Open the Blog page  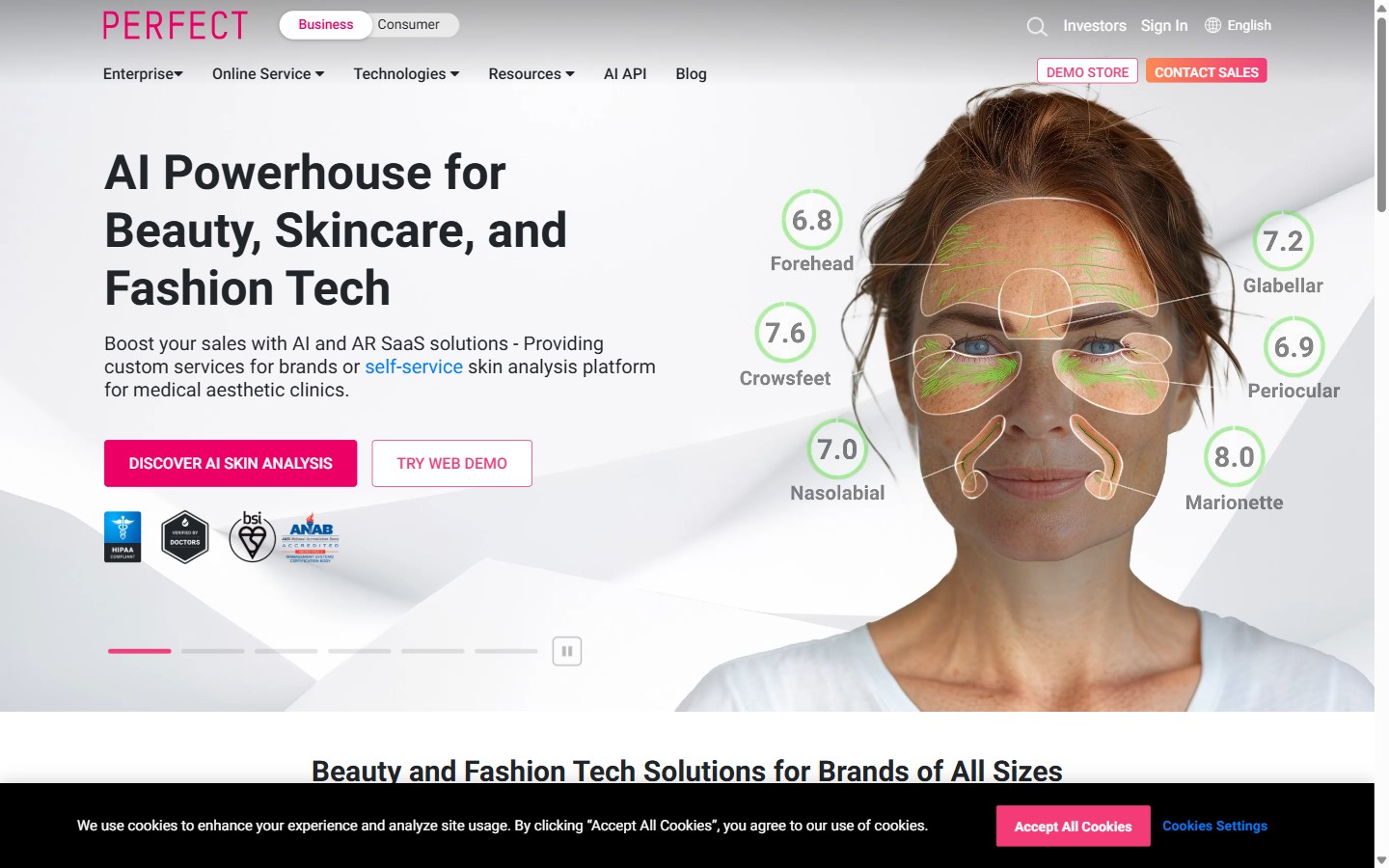tap(691, 74)
